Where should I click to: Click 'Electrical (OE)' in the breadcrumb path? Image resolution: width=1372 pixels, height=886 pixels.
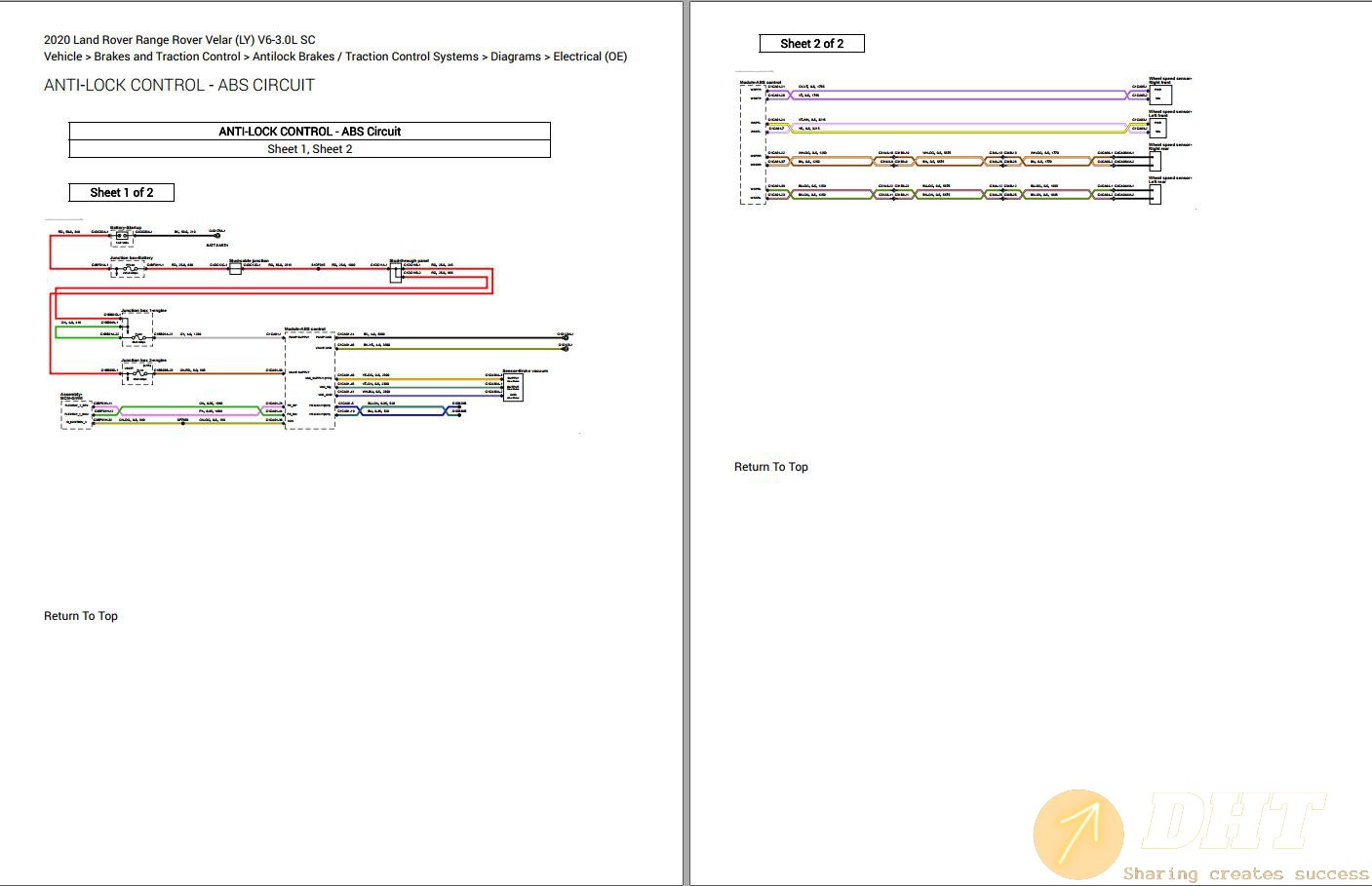[x=590, y=57]
